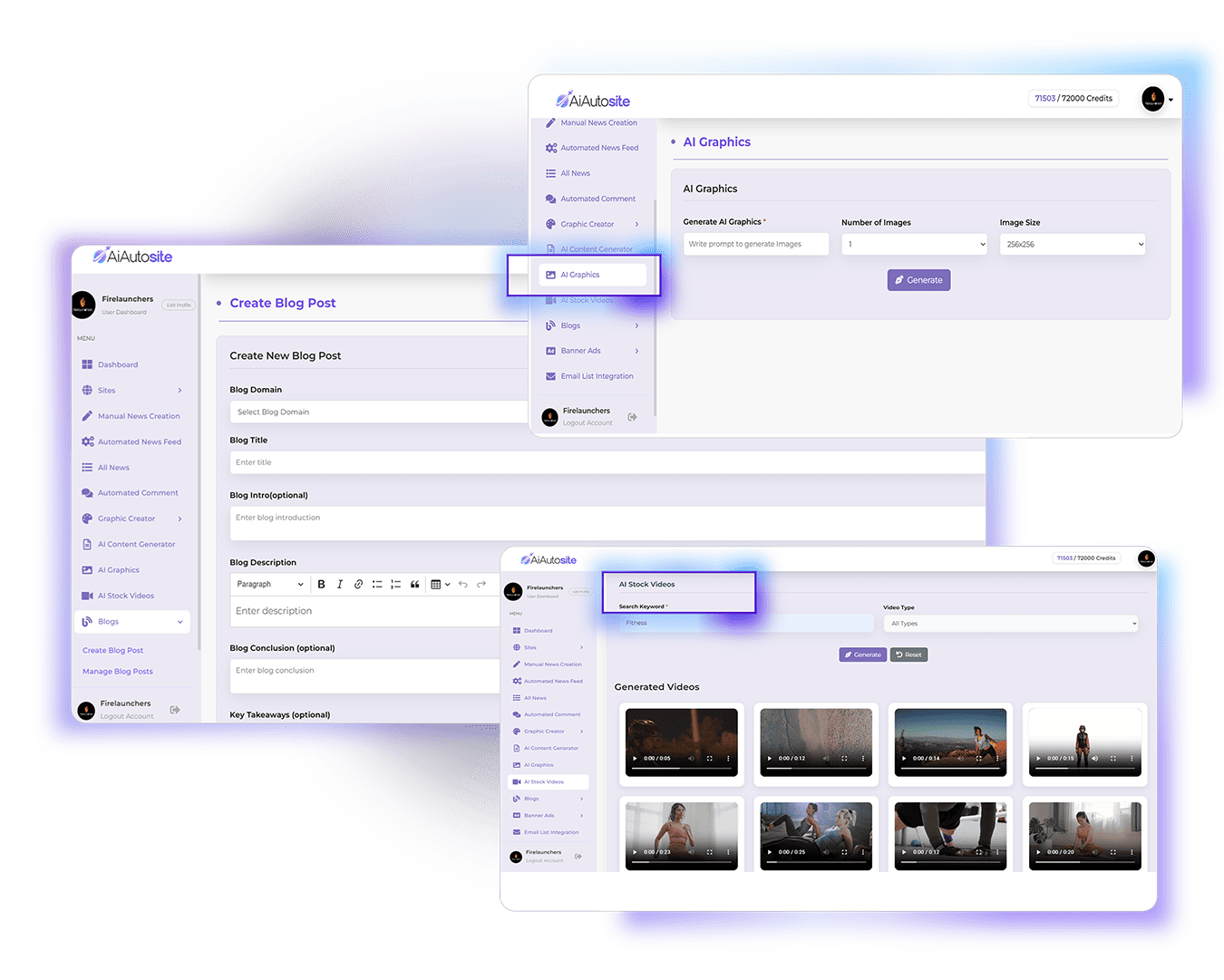Expand the Video Type All Types dropdown
Image resolution: width=1224 pixels, height=980 pixels.
pos(1011,624)
